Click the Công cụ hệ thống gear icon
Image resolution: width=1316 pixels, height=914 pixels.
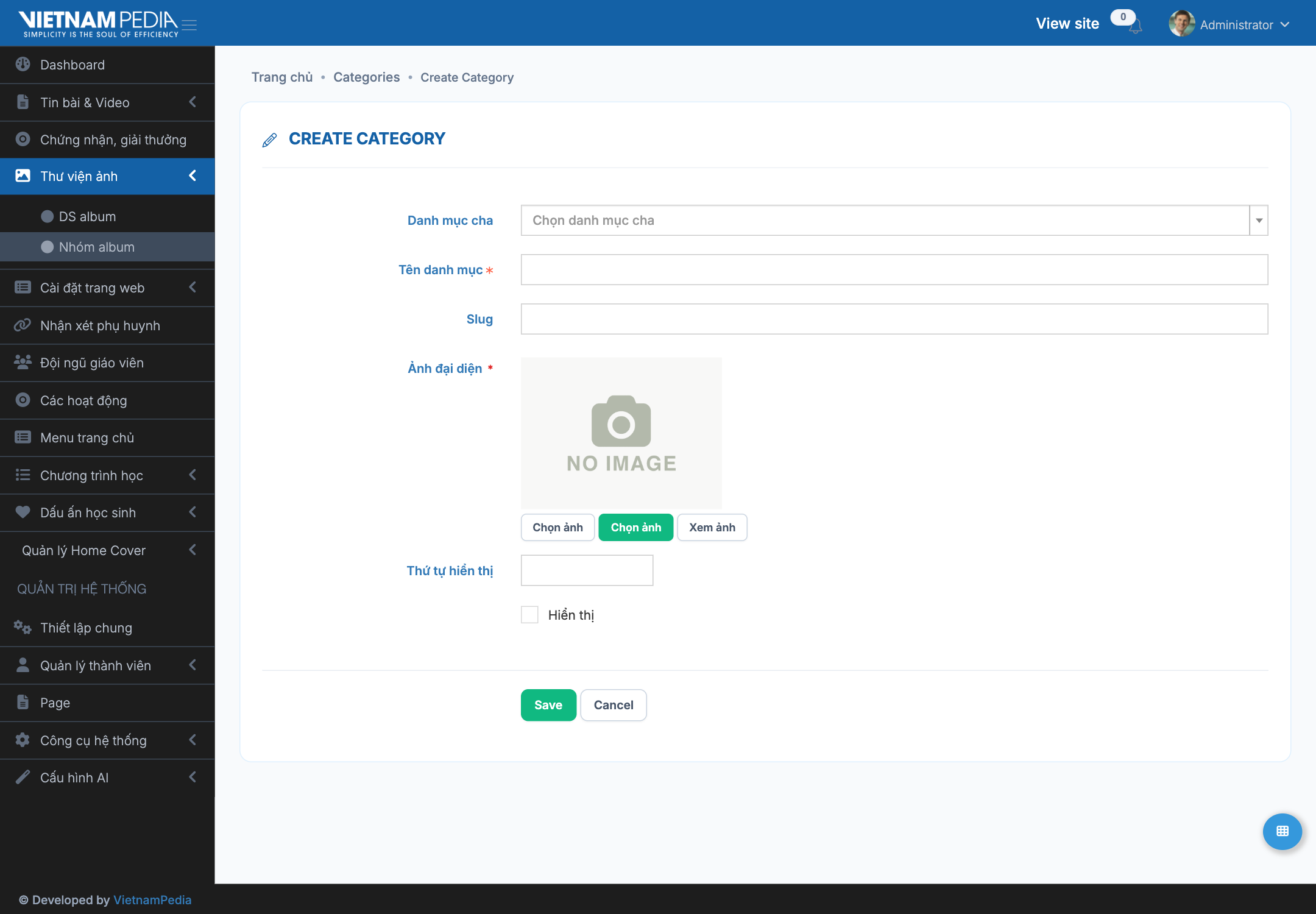coord(23,740)
